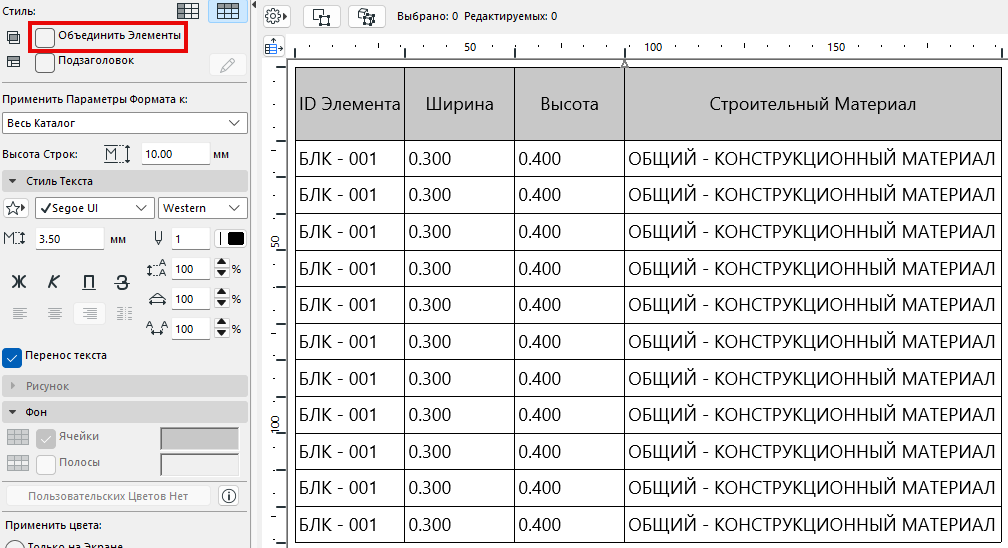Select Высота header cell

pos(570,104)
